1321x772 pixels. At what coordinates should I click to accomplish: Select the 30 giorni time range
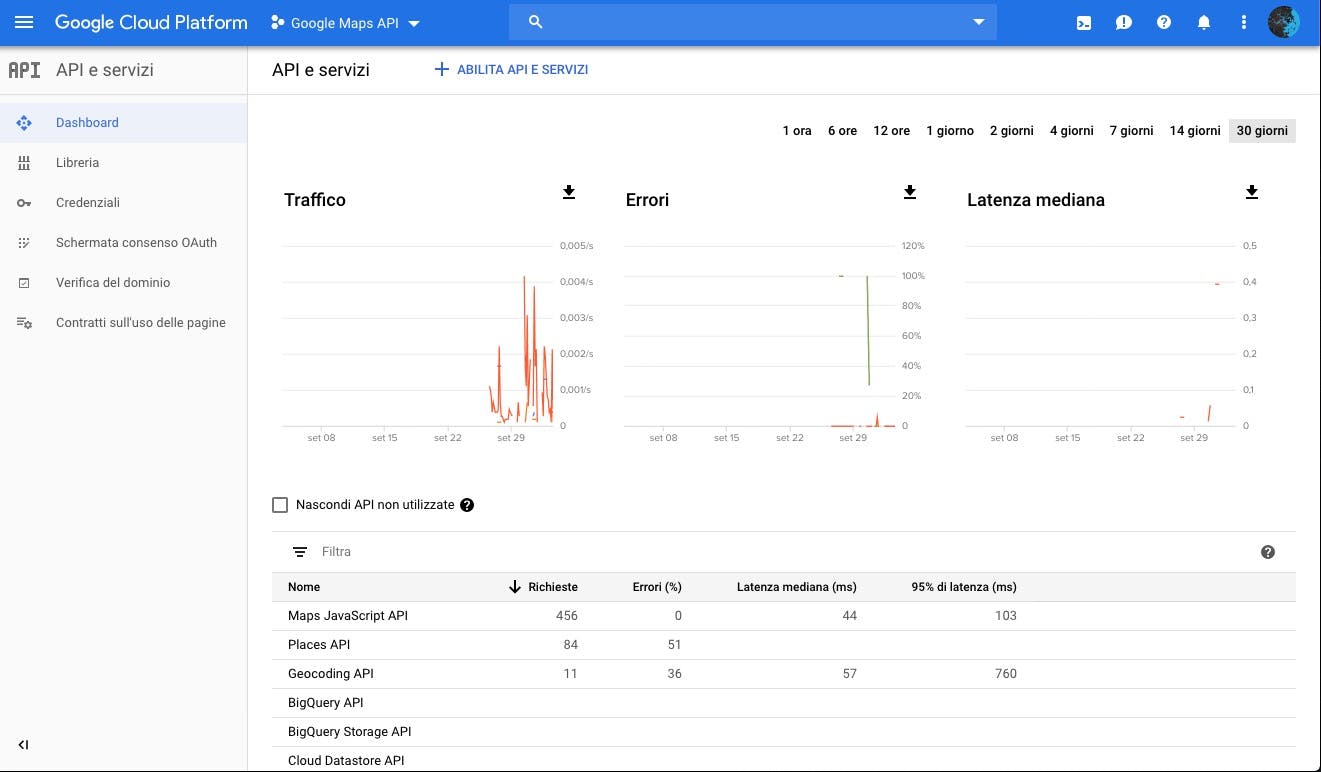click(1261, 130)
